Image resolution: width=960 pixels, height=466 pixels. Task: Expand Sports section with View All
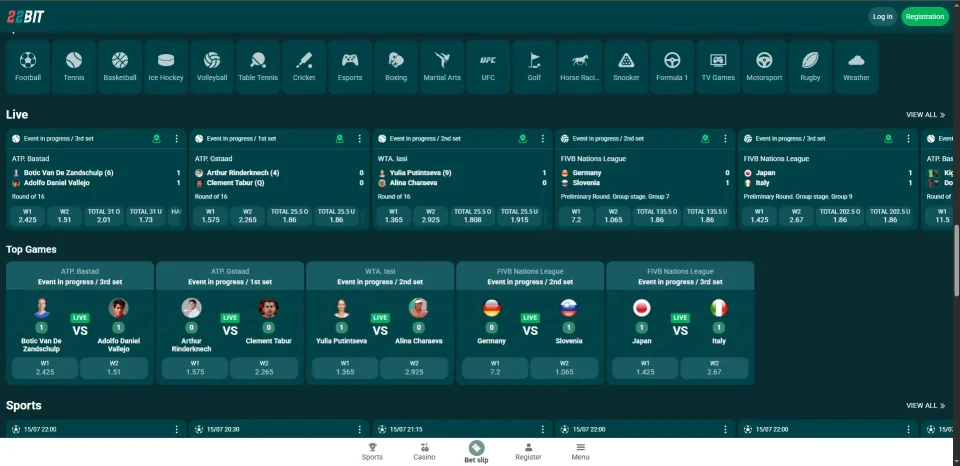click(925, 406)
